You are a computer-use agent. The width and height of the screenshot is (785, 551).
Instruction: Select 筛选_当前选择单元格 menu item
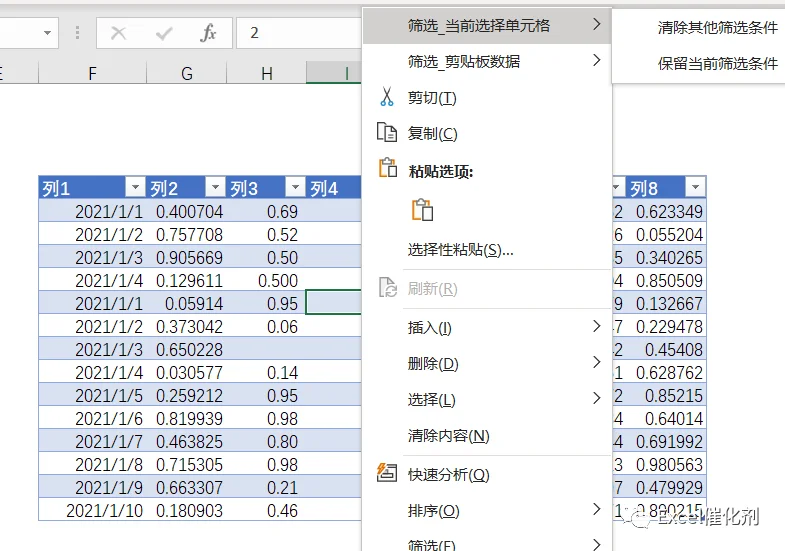[x=487, y=25]
